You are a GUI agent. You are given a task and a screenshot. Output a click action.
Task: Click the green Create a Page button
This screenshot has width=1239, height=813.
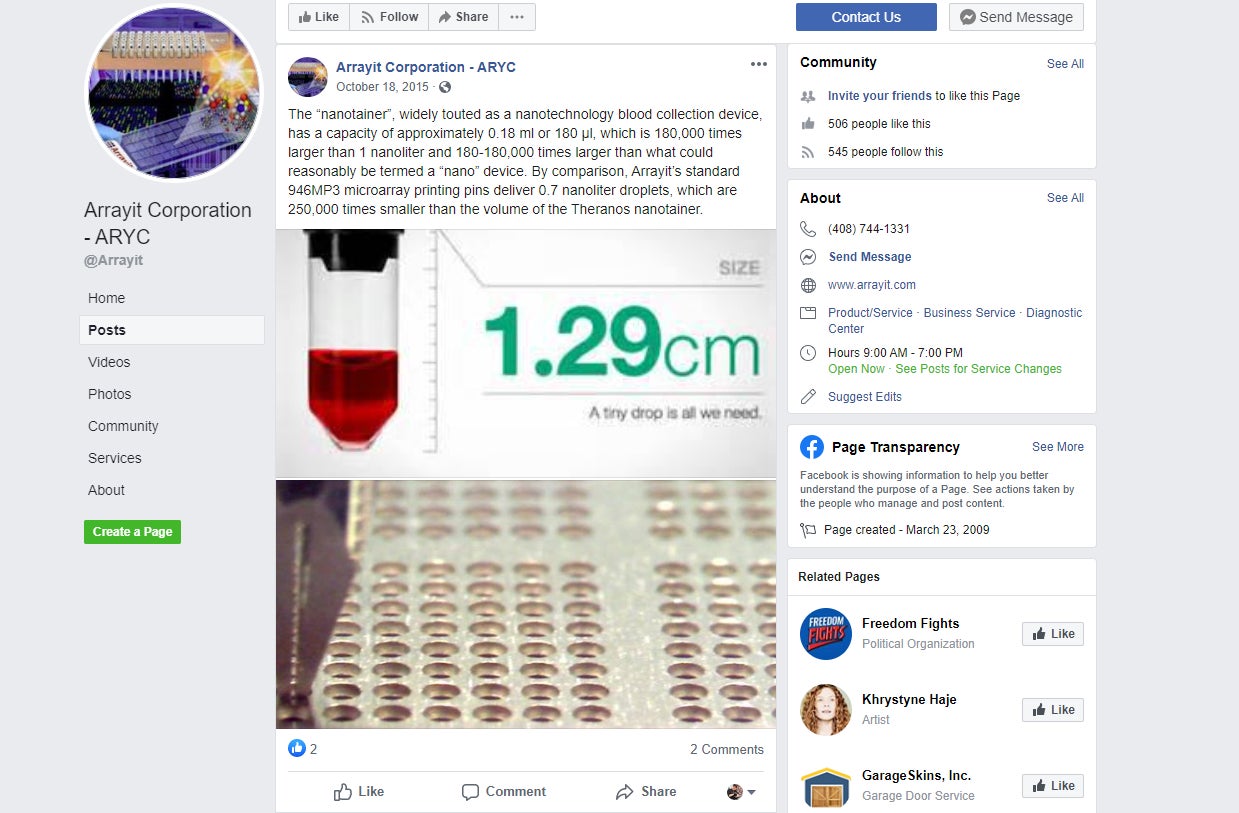click(x=132, y=532)
